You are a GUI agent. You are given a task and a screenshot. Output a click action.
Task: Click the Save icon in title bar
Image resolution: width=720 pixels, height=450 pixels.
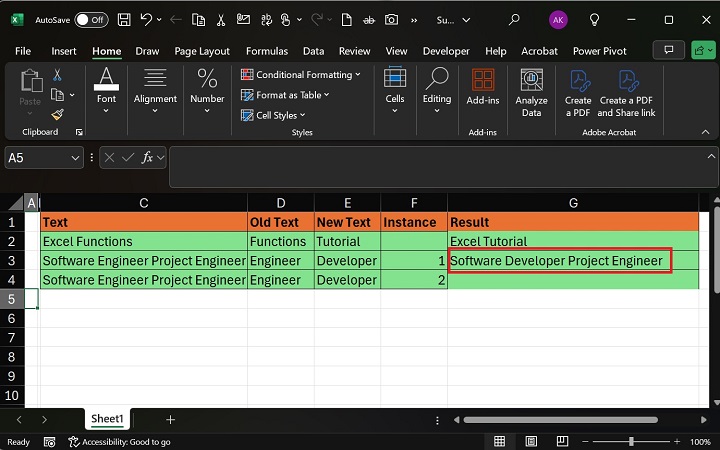coord(123,19)
